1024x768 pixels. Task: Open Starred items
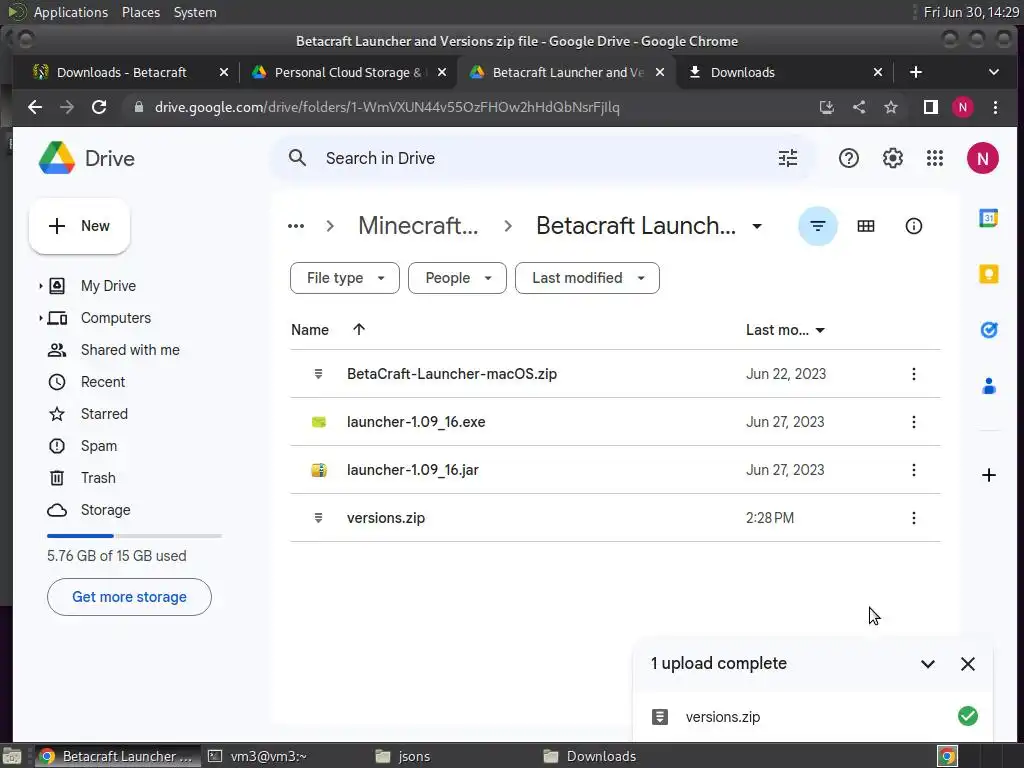[104, 414]
